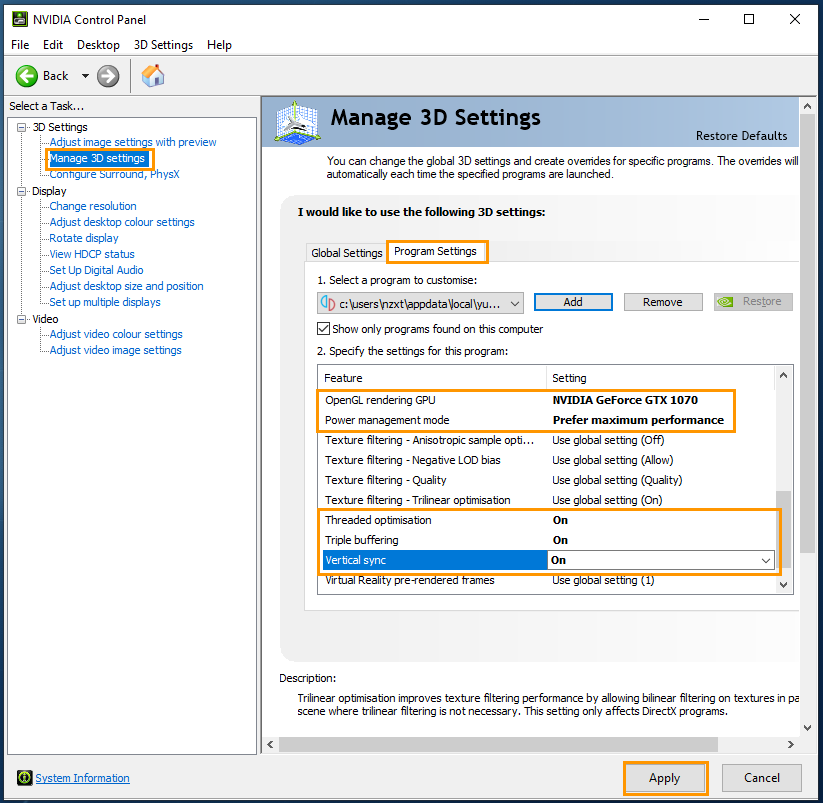Image resolution: width=823 pixels, height=803 pixels.
Task: Select Manage 3D settings task
Action: coord(97,159)
